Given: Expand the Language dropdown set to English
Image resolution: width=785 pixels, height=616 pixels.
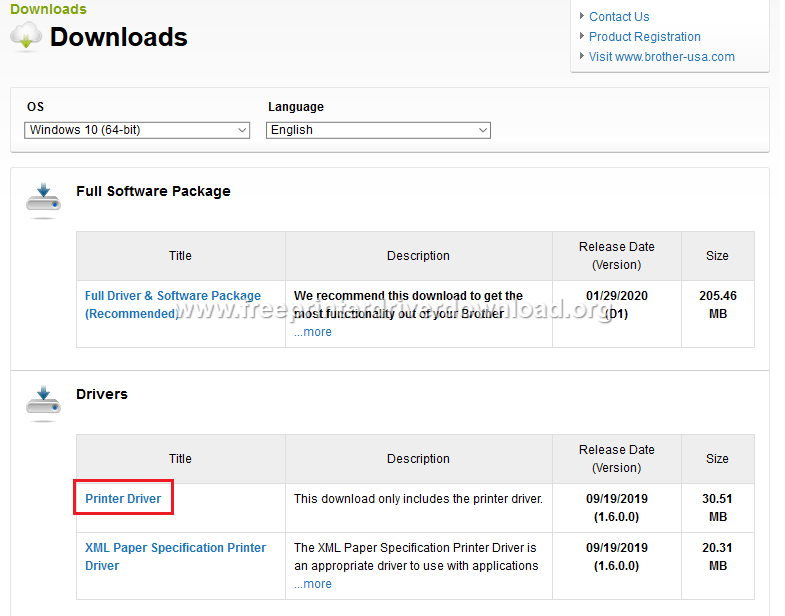Looking at the screenshot, I should tap(378, 130).
